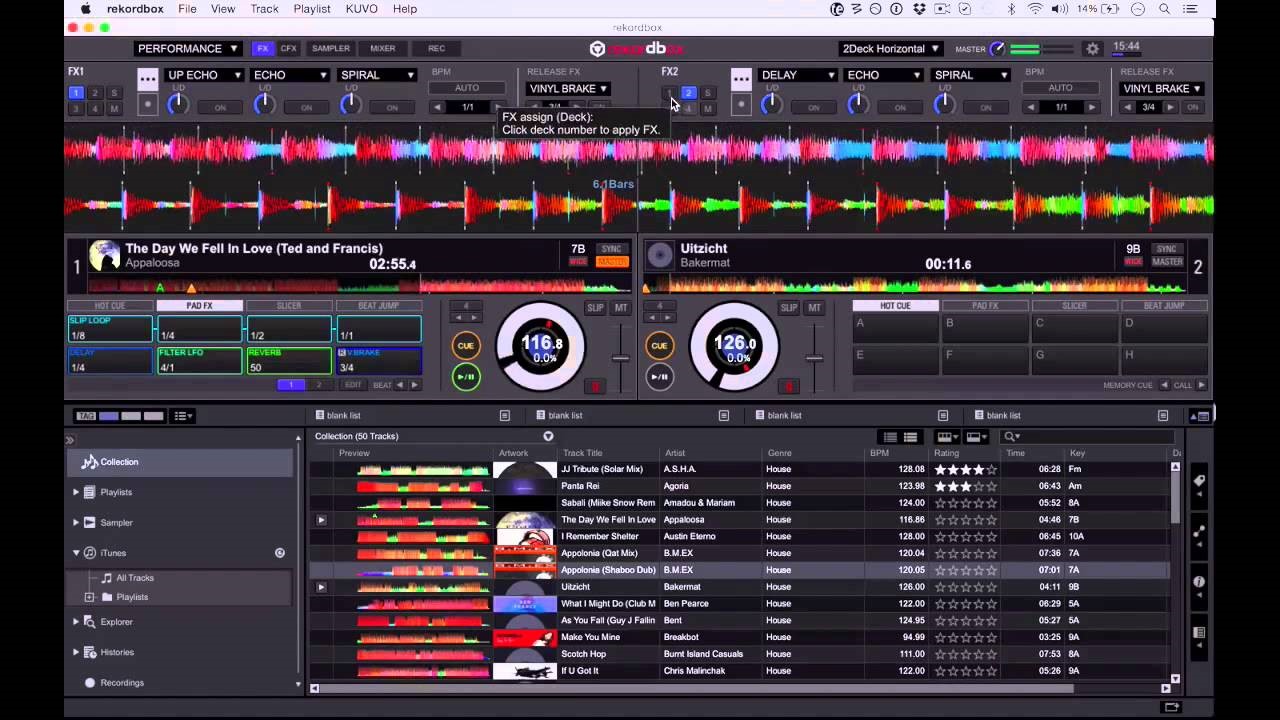Enable SLIP mode on left deck
Screen dimensions: 1280x720
coord(594,308)
